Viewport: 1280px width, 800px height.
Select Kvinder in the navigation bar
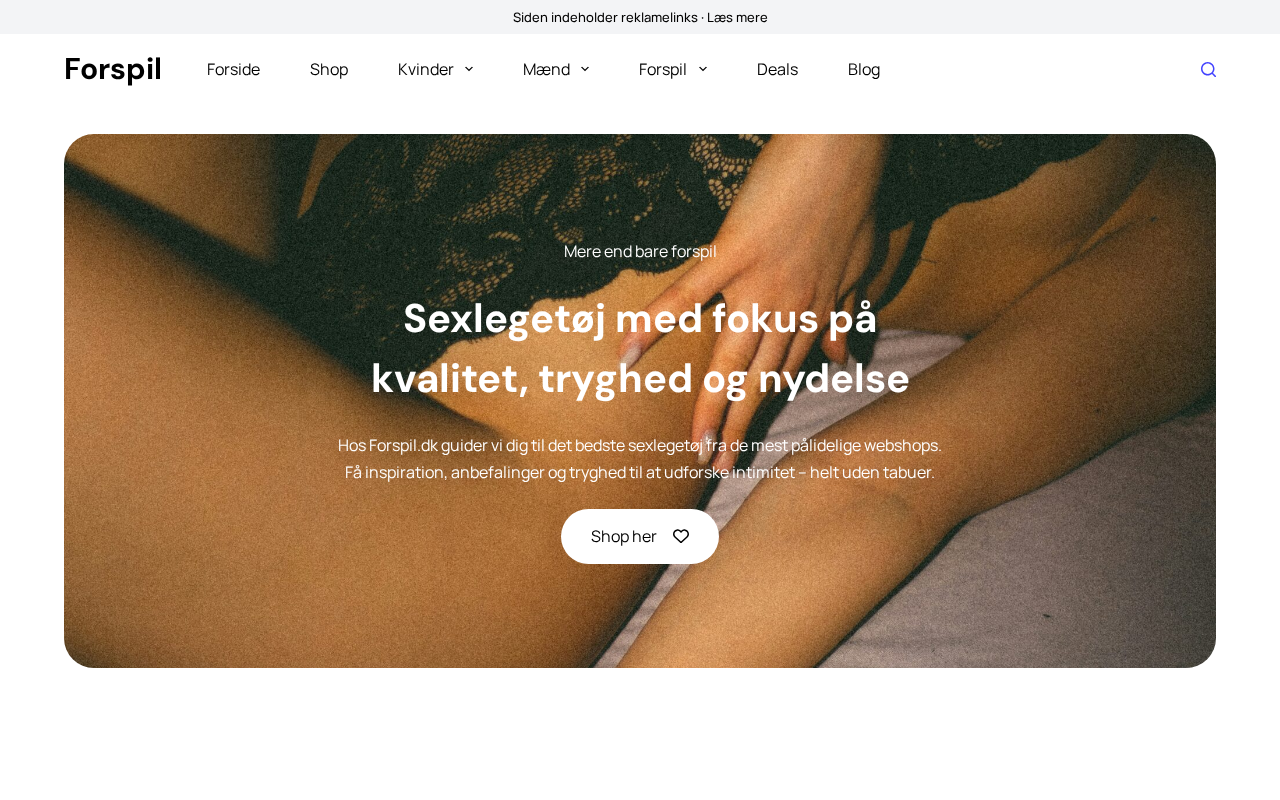pos(426,69)
